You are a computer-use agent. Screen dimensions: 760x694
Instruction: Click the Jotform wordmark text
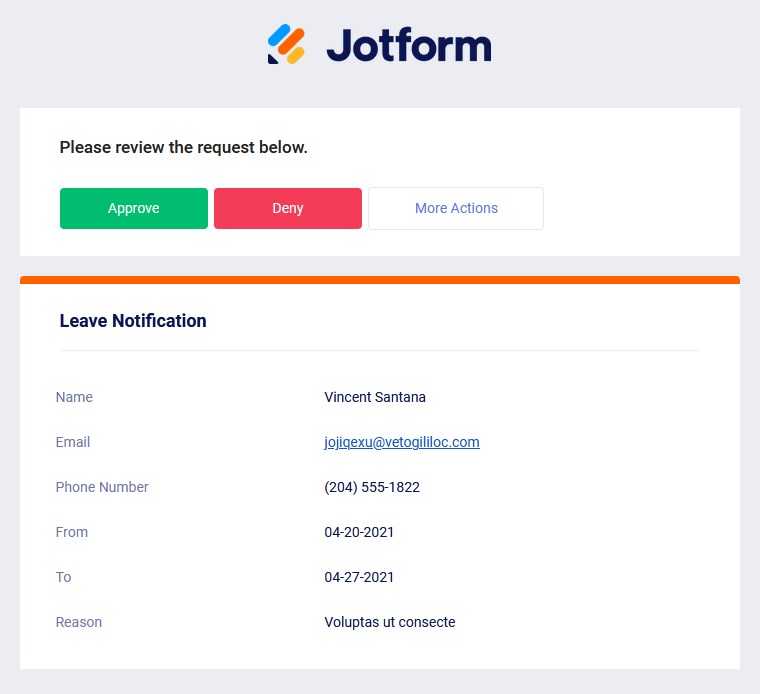click(x=409, y=46)
